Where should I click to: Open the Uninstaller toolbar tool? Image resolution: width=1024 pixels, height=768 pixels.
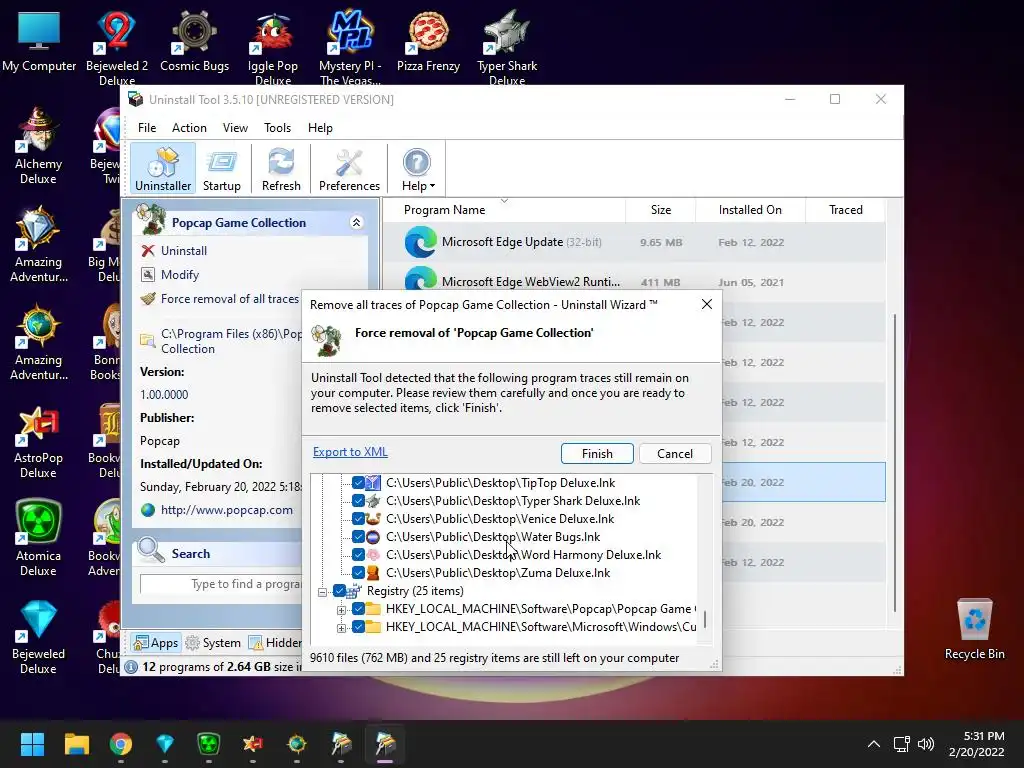click(163, 169)
